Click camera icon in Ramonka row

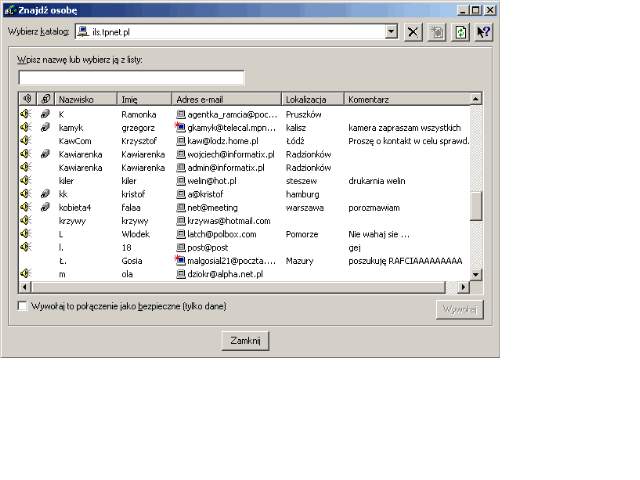(x=45, y=114)
